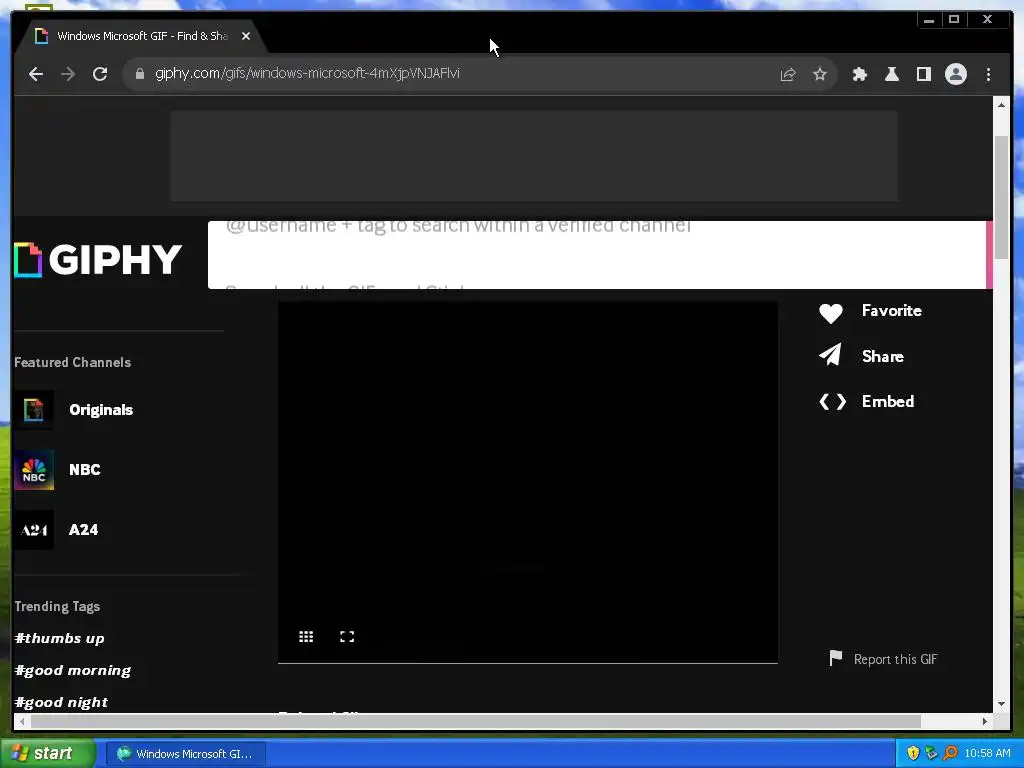Open the Extensions puzzle icon

[x=859, y=74]
